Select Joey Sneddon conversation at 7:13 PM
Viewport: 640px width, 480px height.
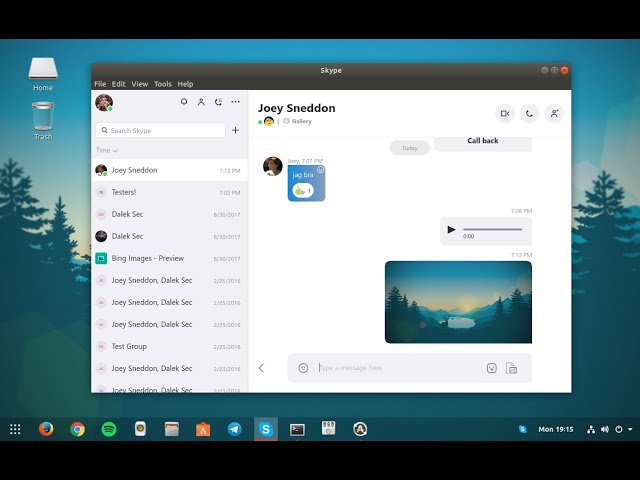point(169,170)
